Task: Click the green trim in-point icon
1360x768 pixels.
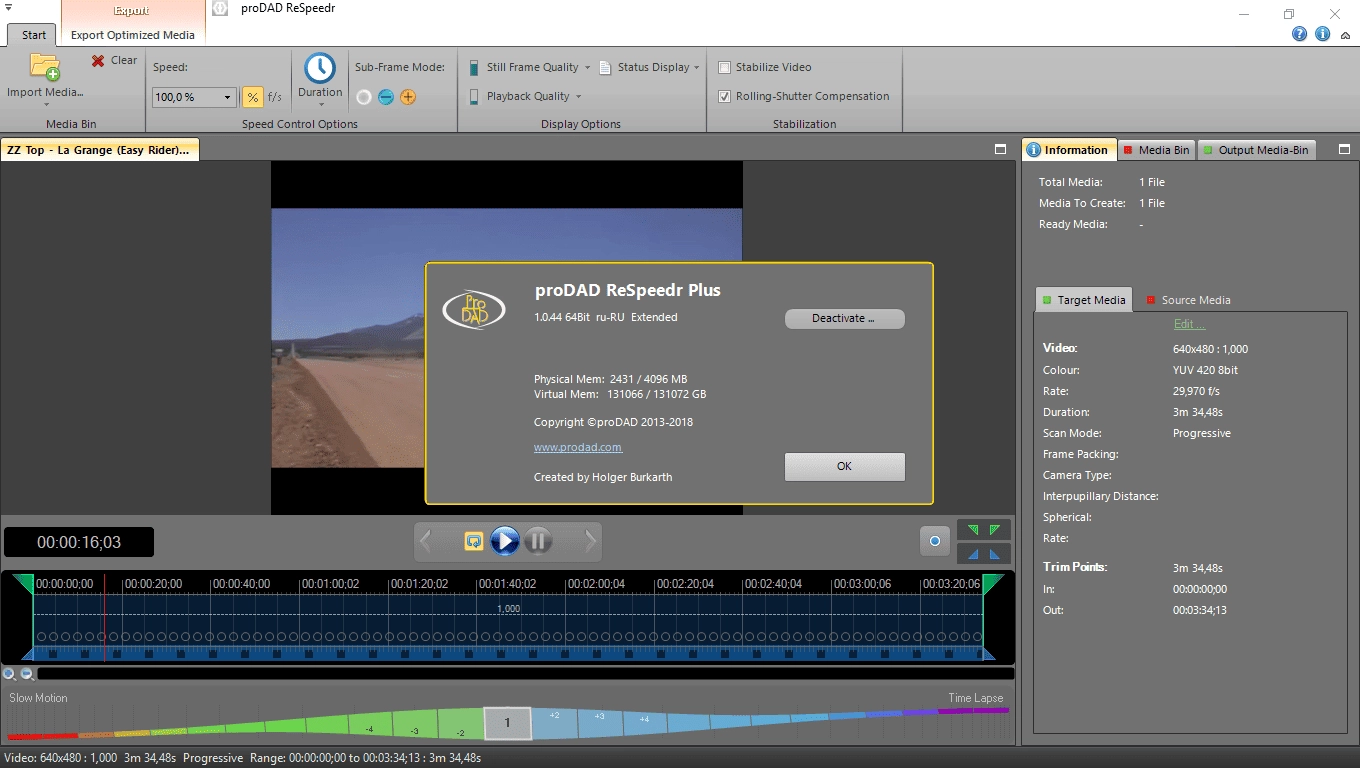Action: tap(973, 529)
